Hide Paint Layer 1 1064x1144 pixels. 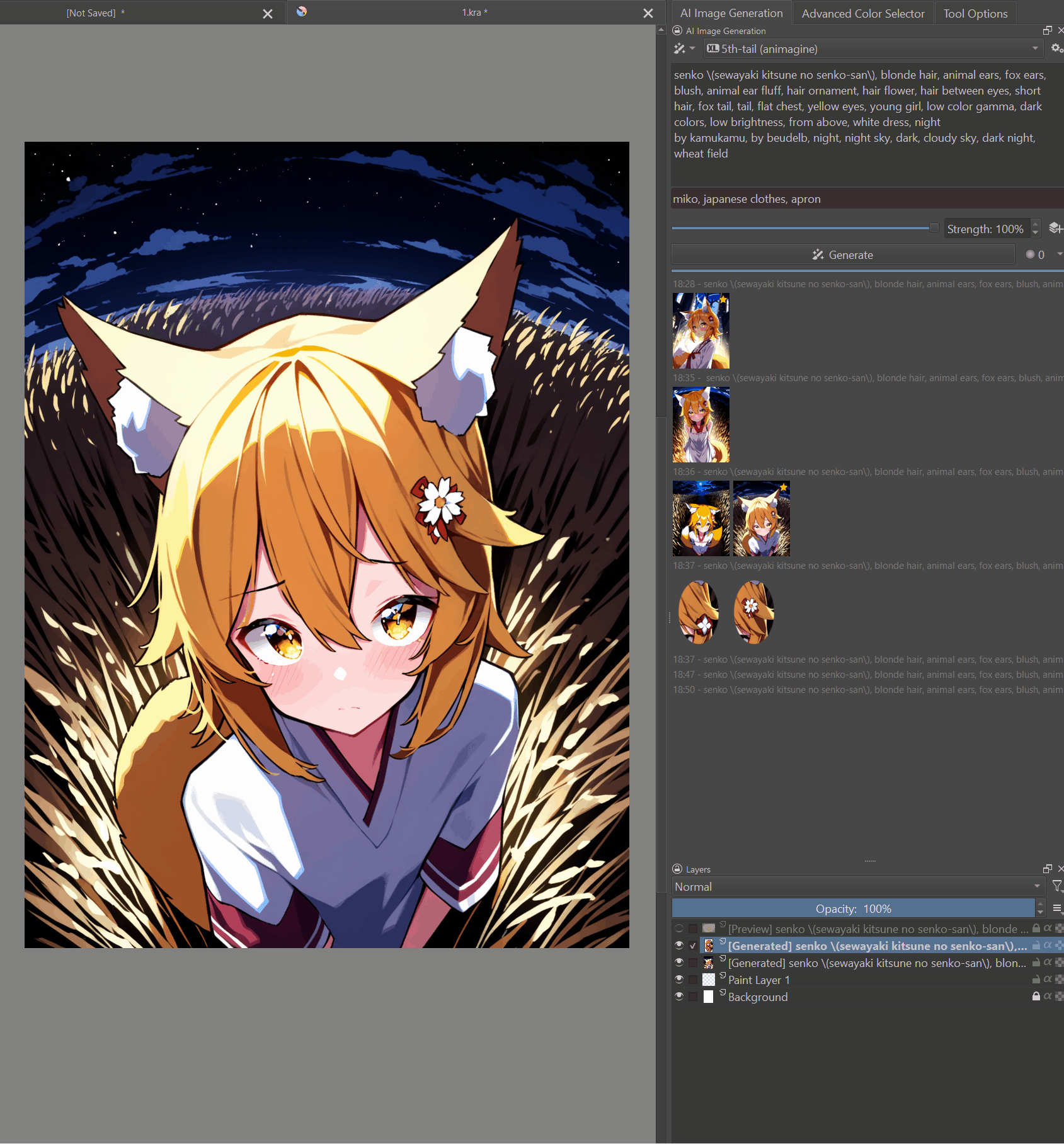[x=679, y=980]
